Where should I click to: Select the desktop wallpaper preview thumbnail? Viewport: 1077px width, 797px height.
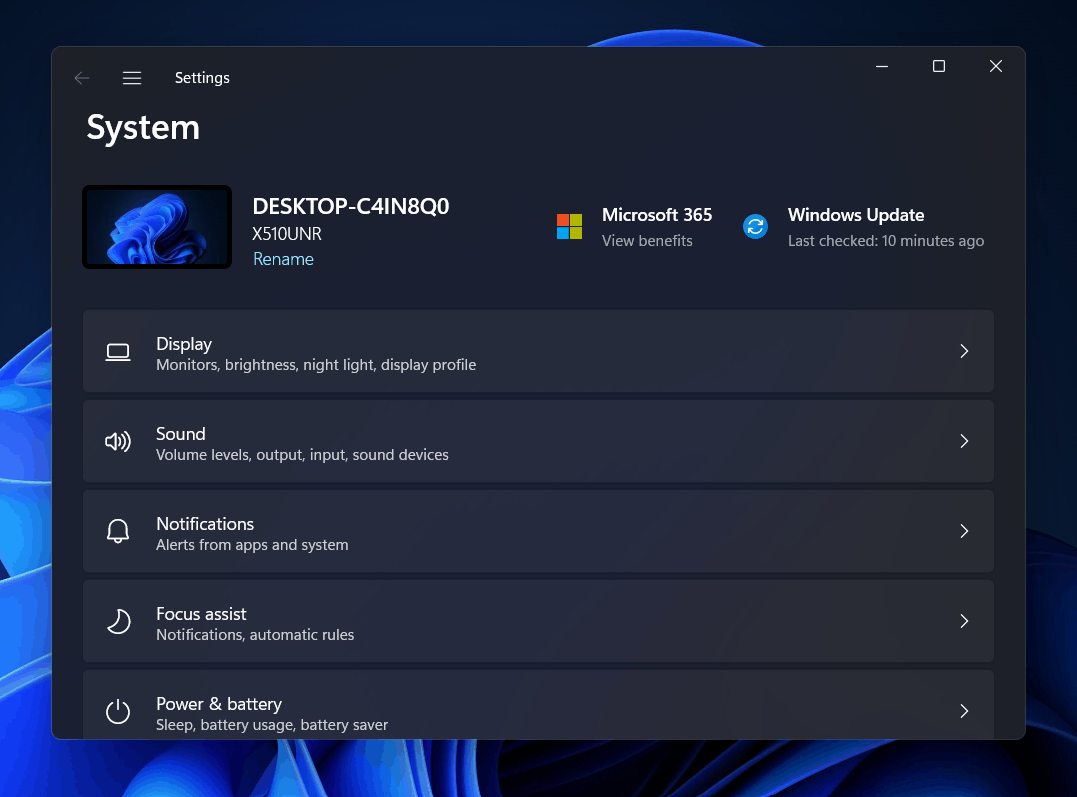[x=157, y=227]
